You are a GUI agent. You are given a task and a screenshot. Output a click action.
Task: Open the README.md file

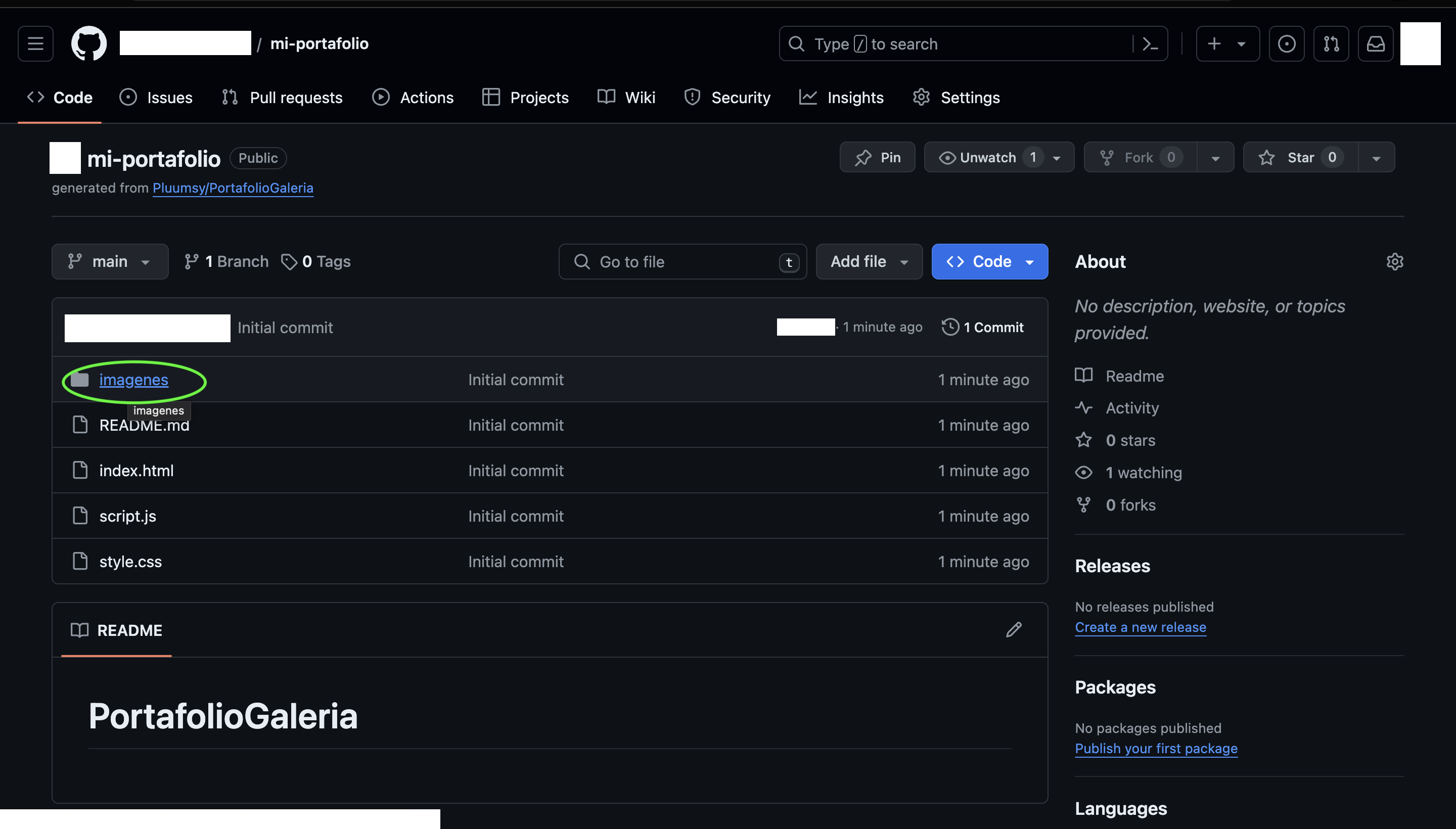pyautogui.click(x=144, y=425)
